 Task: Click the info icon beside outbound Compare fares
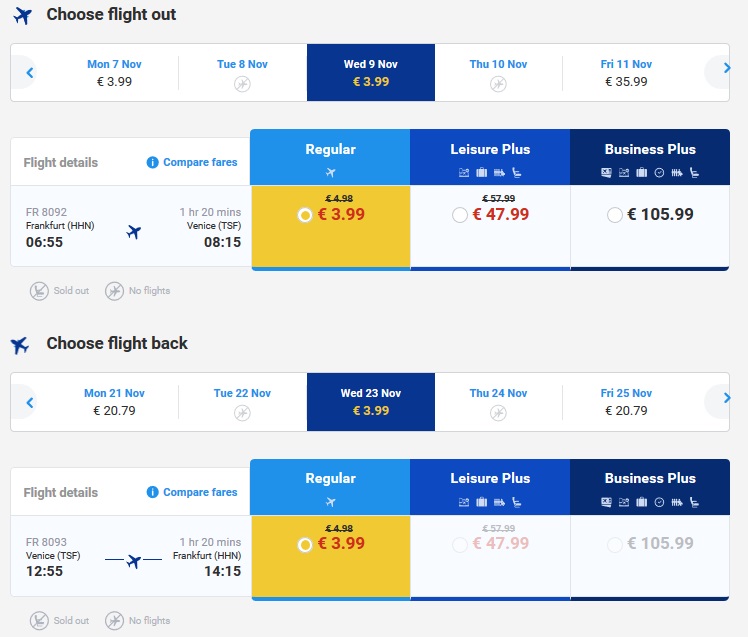[x=153, y=162]
